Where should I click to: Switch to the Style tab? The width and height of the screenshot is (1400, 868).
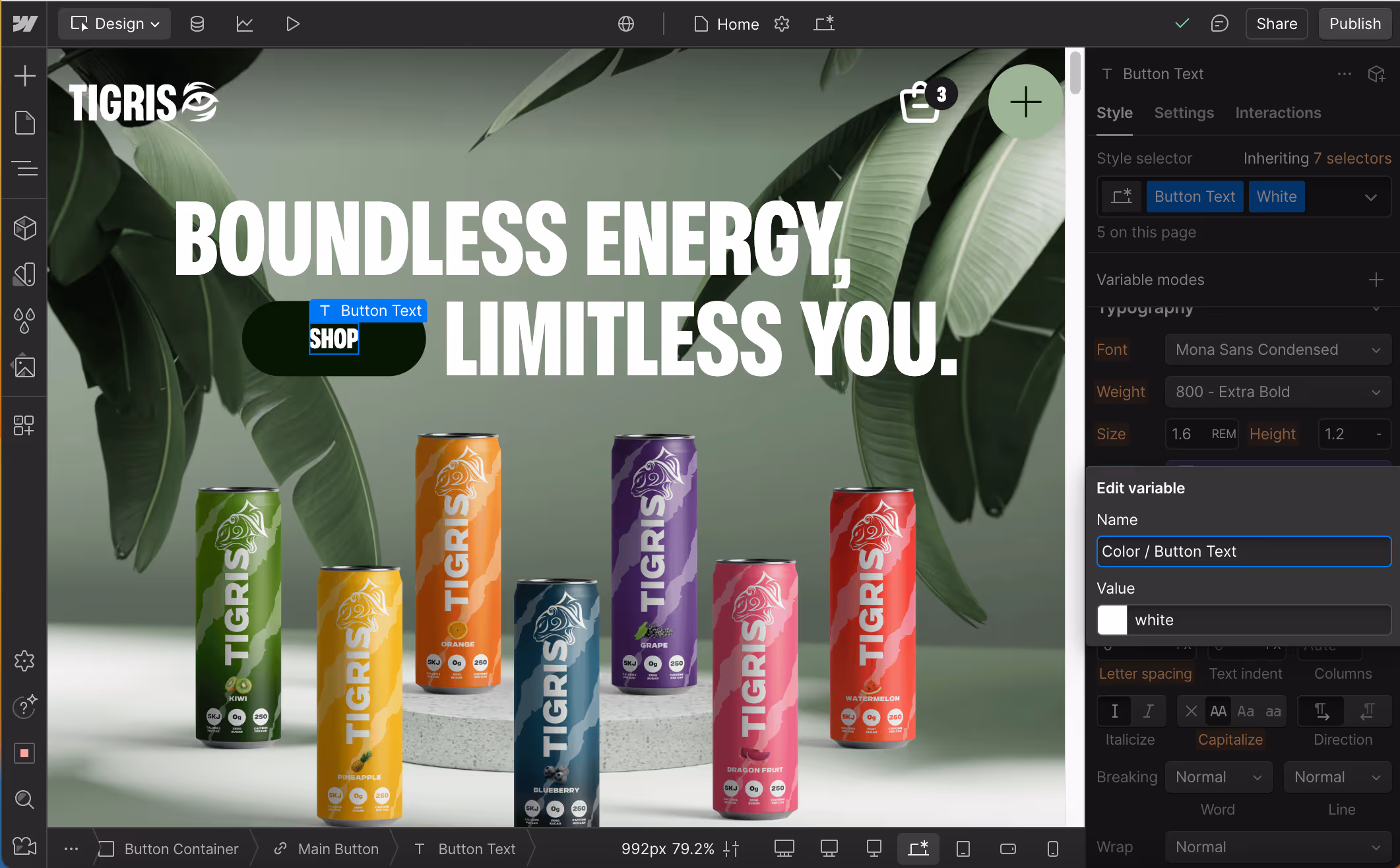[x=1114, y=113]
